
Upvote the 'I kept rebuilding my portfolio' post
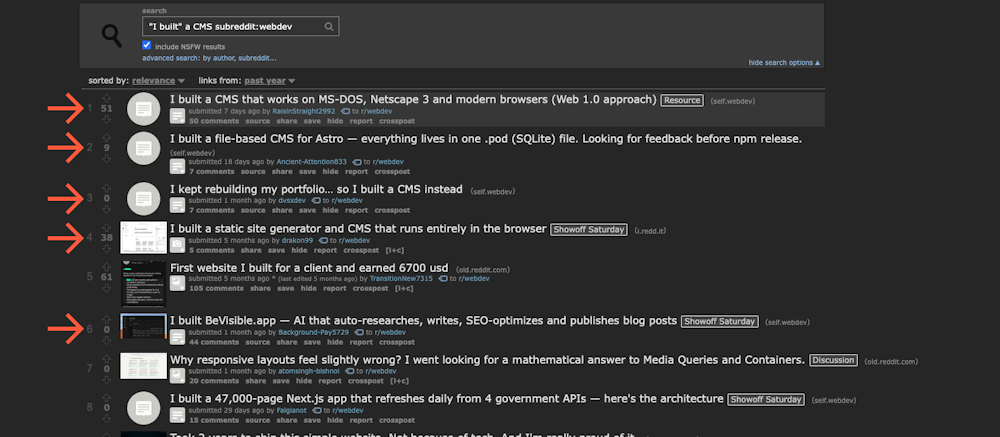pyautogui.click(x=107, y=188)
